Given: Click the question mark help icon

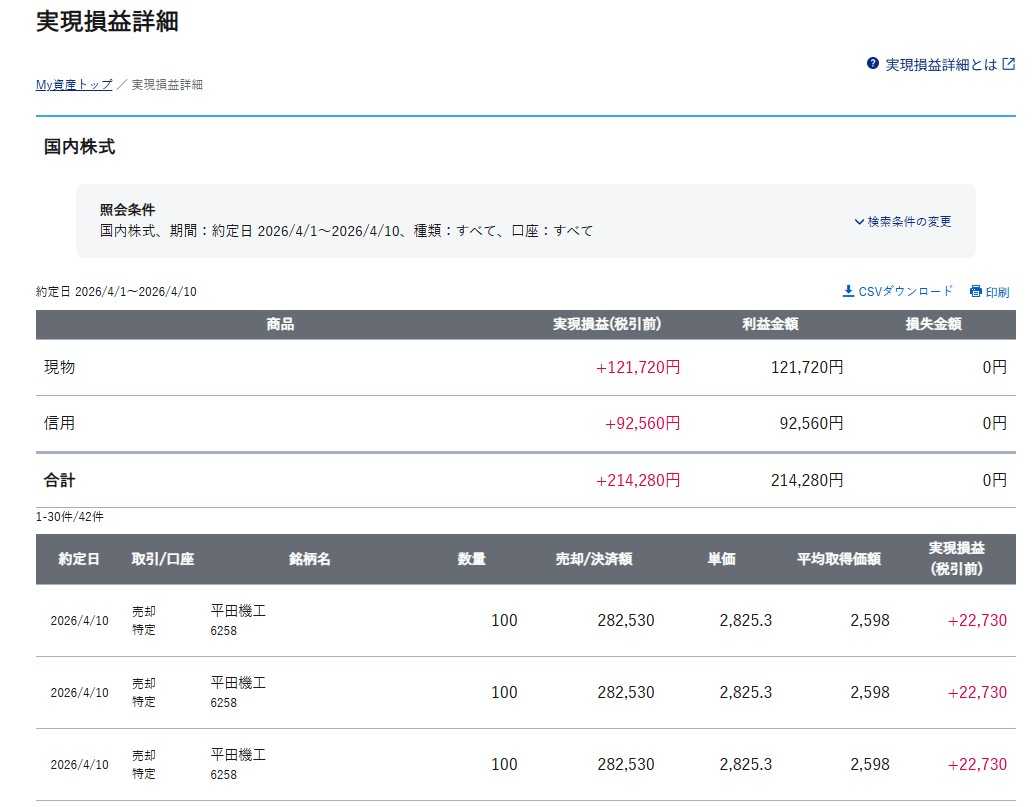Looking at the screenshot, I should point(873,63).
